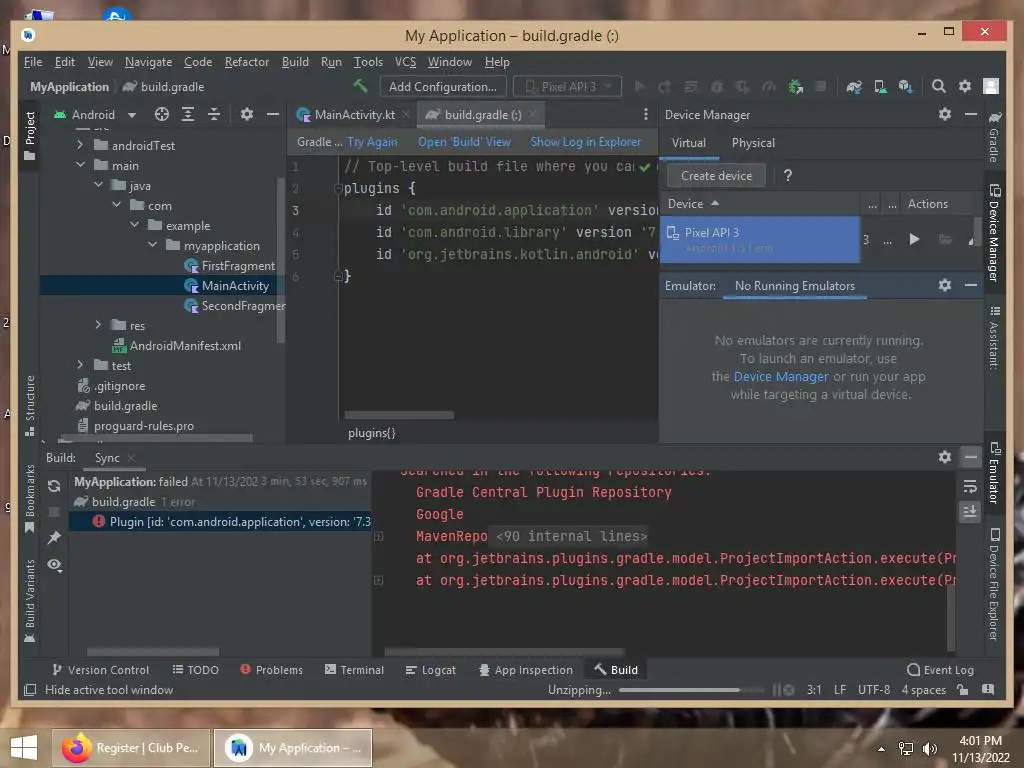Launch Pixel API 3 with play button

coord(914,240)
